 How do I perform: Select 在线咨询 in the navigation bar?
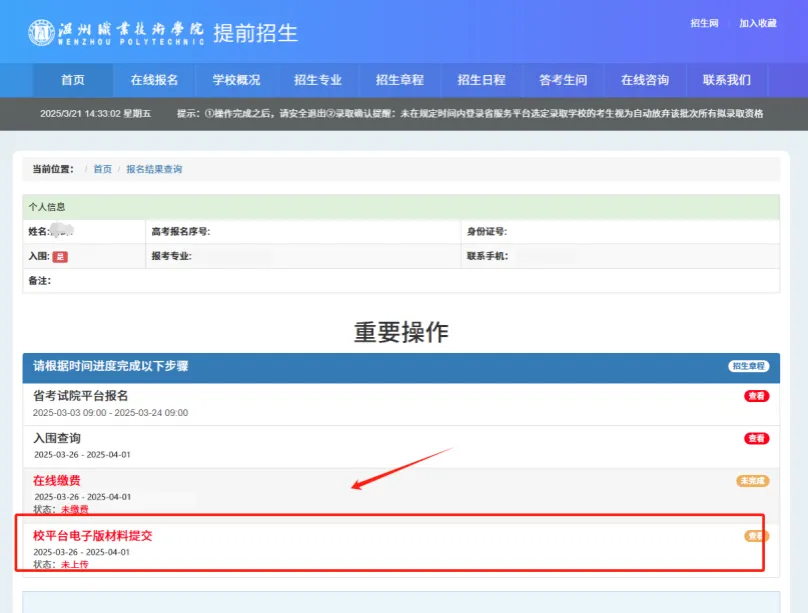pyautogui.click(x=645, y=80)
